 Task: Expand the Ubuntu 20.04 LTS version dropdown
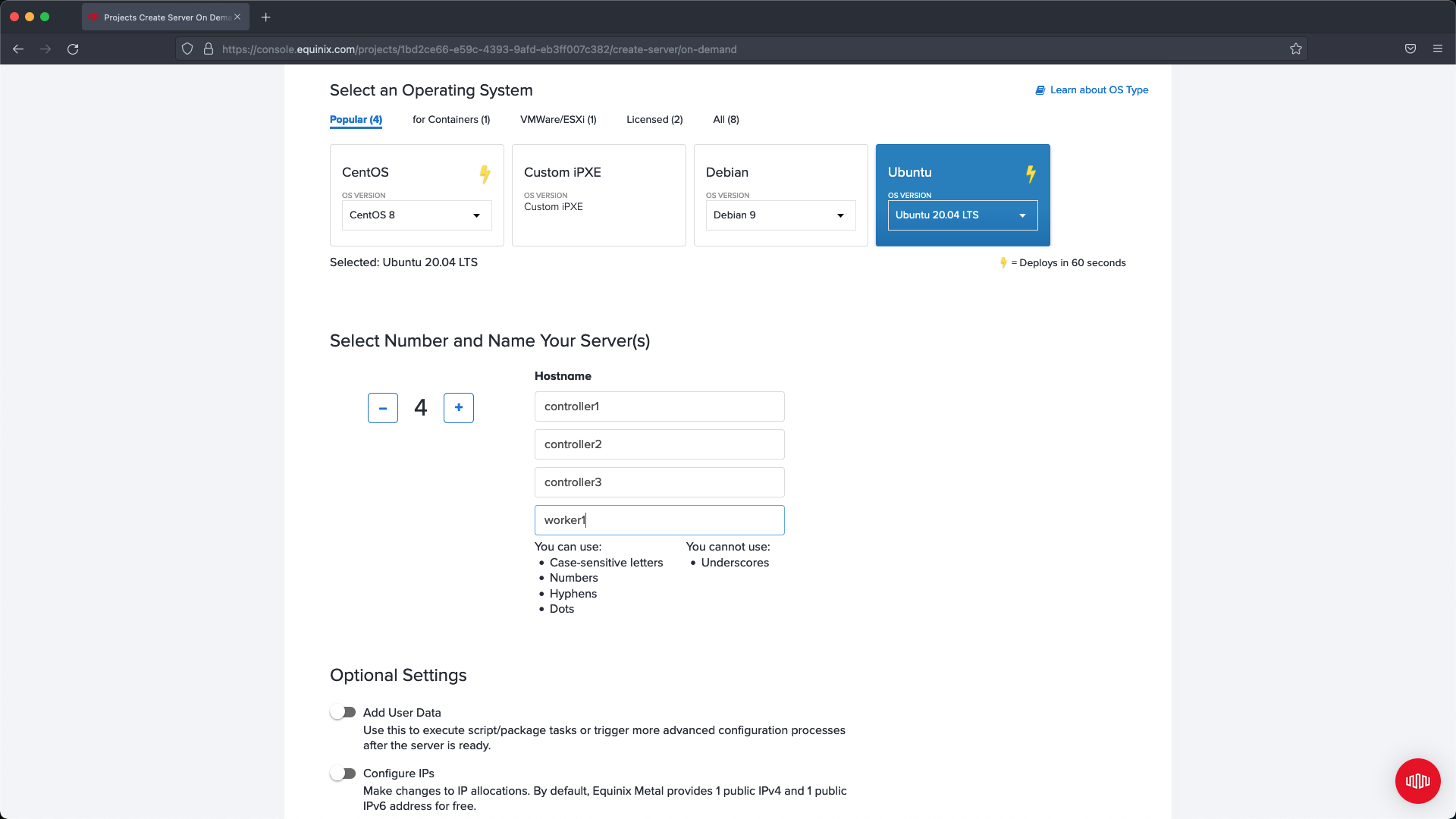click(963, 215)
